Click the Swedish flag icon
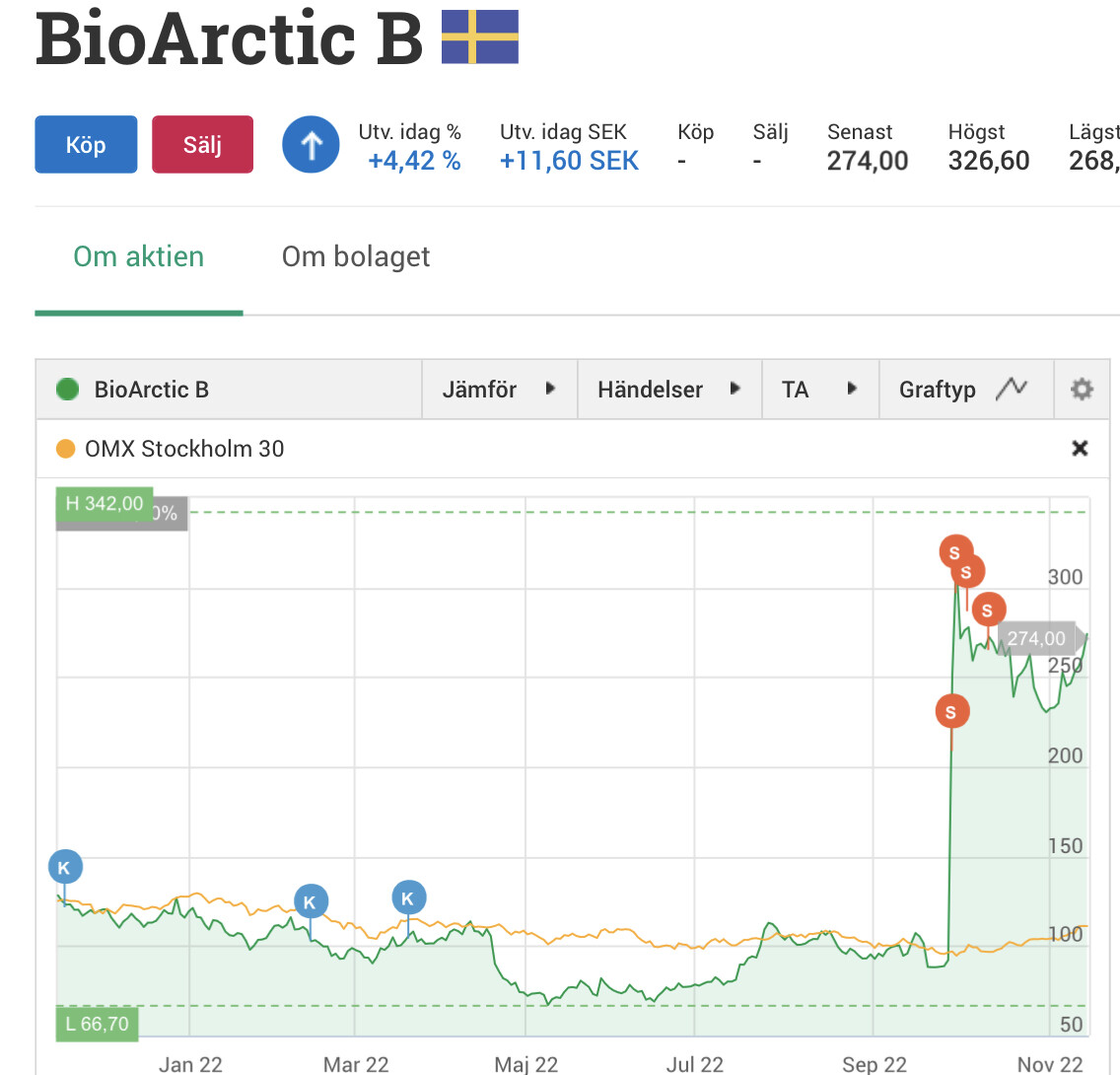Screen dimensions: 1120x1075 [x=479, y=37]
